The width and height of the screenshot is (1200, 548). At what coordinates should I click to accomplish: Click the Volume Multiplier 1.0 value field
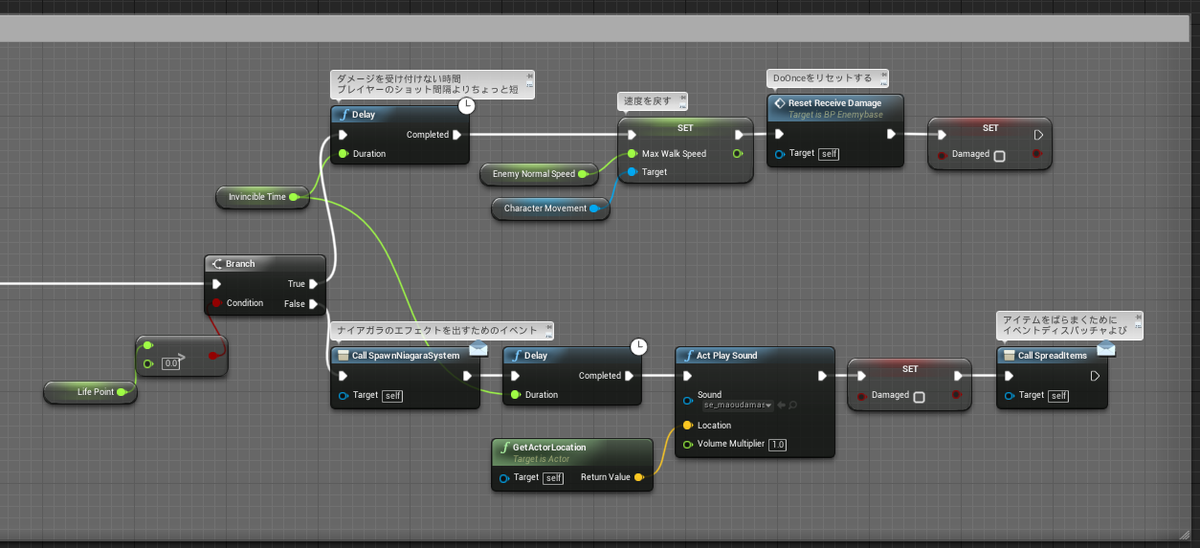pyautogui.click(x=778, y=444)
